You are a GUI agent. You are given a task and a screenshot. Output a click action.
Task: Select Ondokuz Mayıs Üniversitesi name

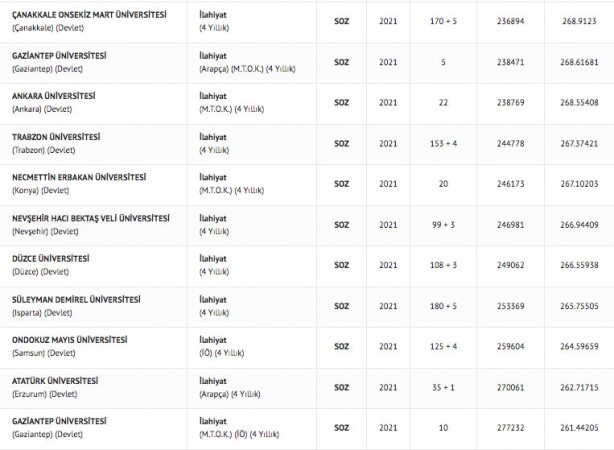click(x=69, y=340)
